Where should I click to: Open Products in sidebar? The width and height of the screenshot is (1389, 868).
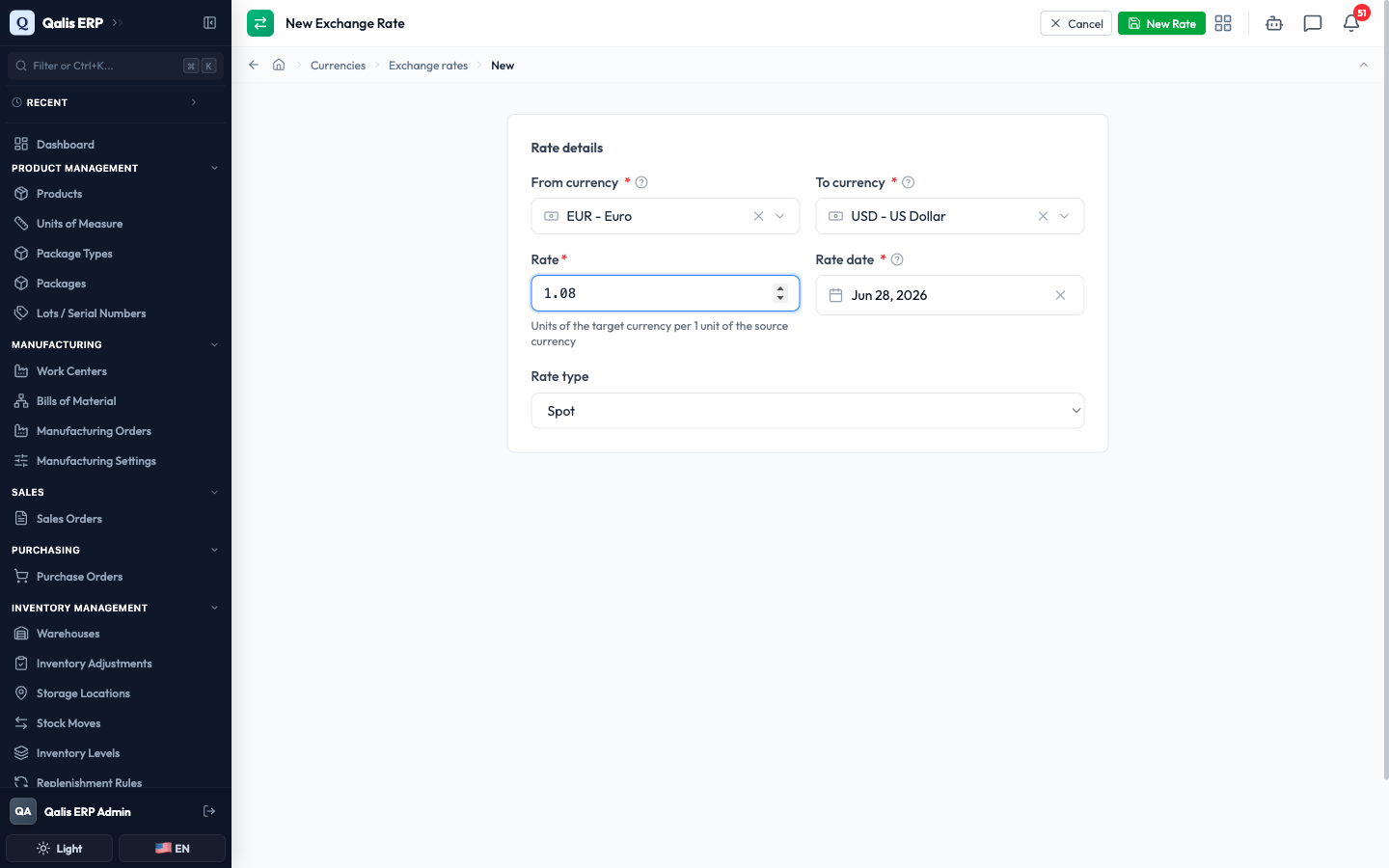point(116,194)
